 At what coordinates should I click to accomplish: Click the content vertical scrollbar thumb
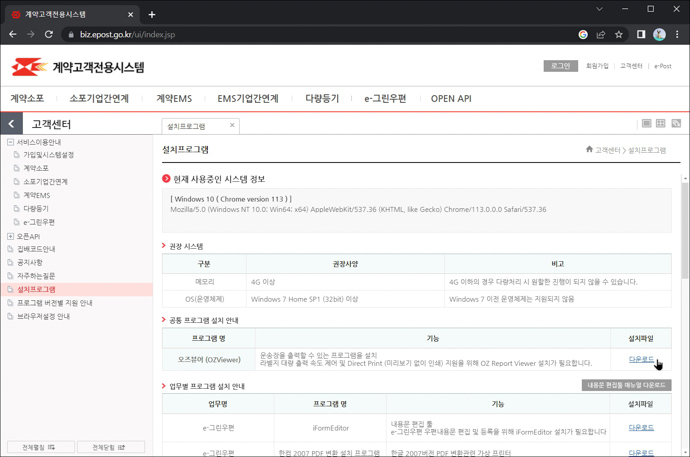(684, 230)
